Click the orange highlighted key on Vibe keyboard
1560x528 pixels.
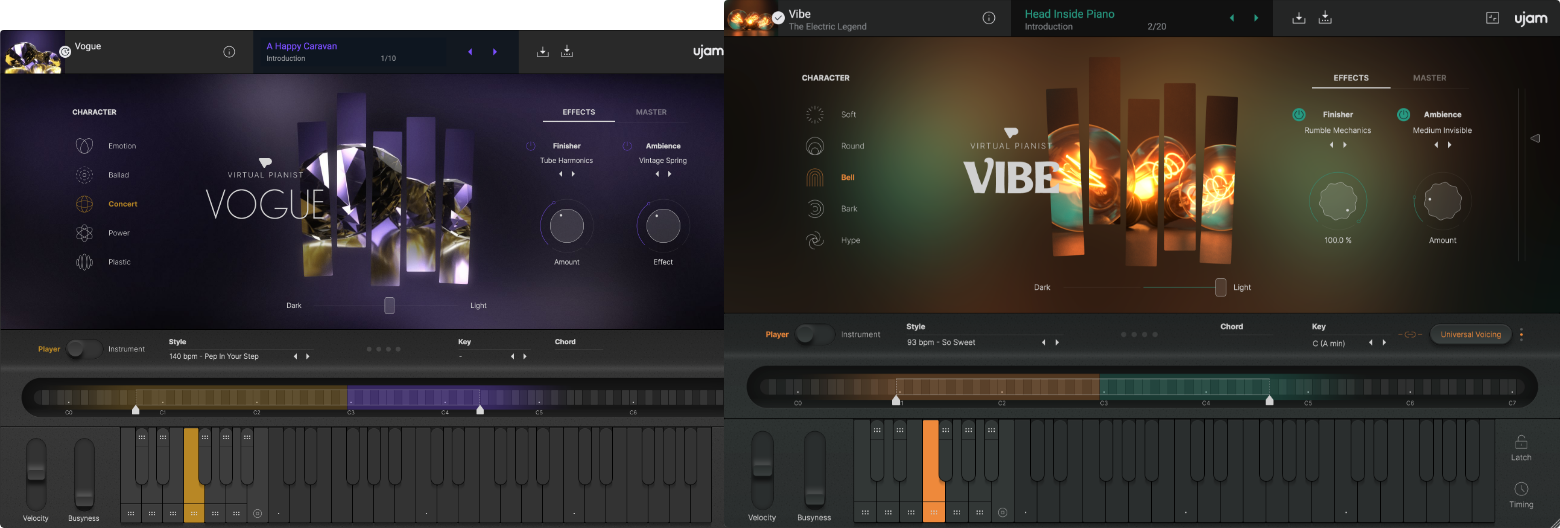click(x=932, y=470)
